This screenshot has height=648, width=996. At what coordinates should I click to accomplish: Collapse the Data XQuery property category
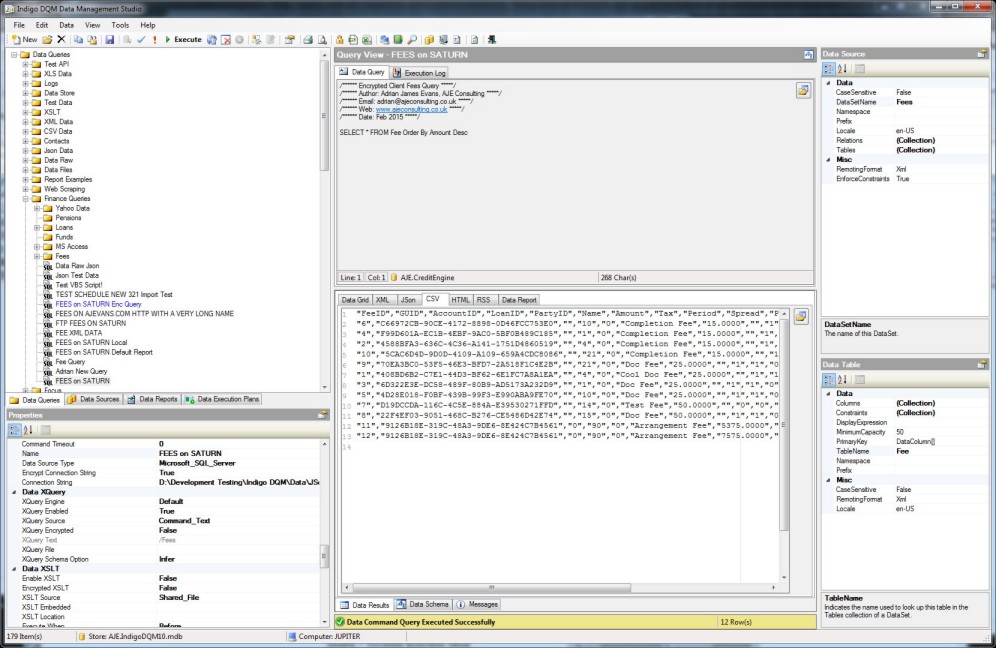13,492
